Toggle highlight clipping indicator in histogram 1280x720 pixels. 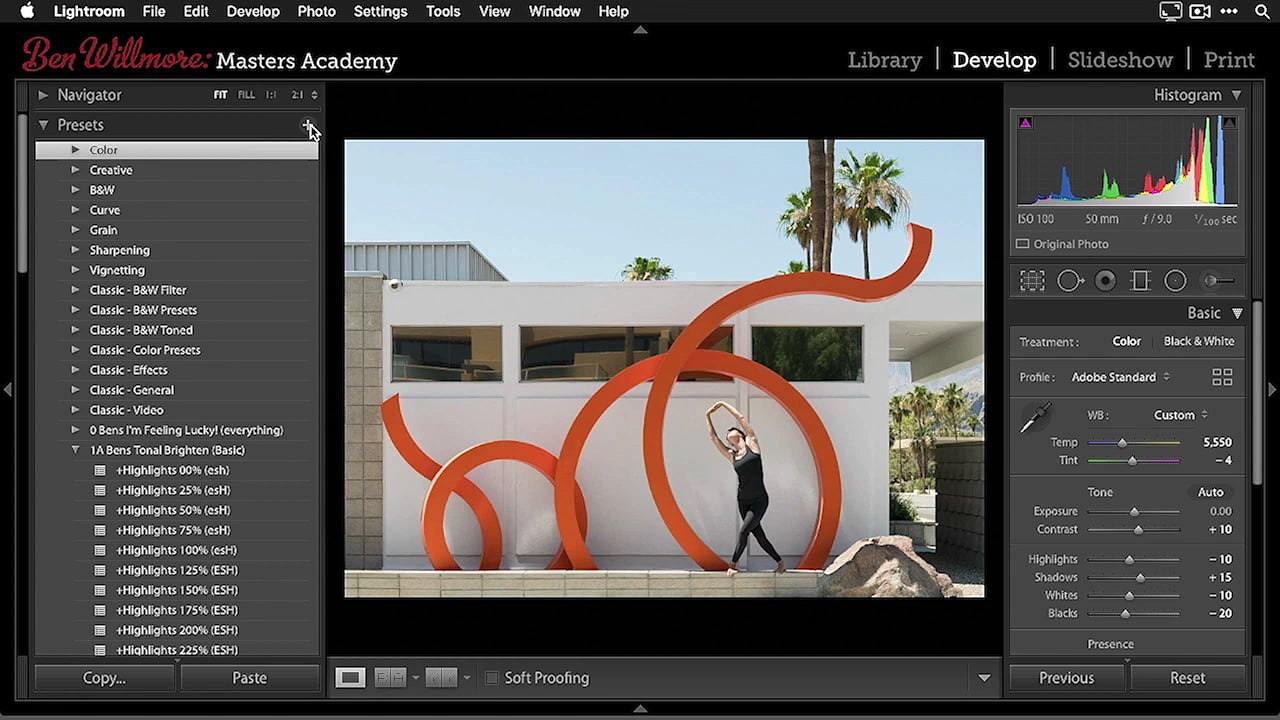1229,123
